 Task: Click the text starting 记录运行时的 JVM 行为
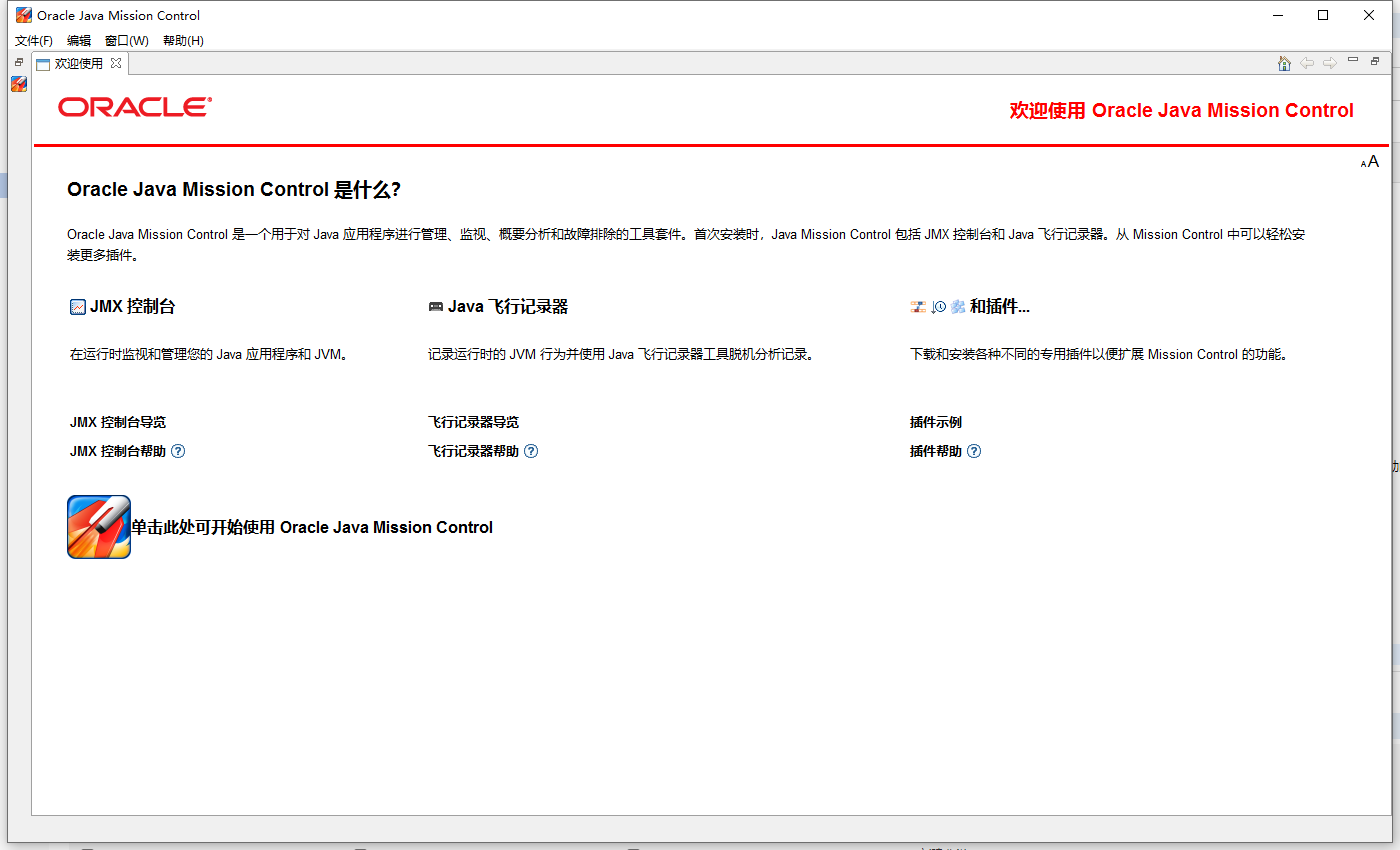(620, 354)
